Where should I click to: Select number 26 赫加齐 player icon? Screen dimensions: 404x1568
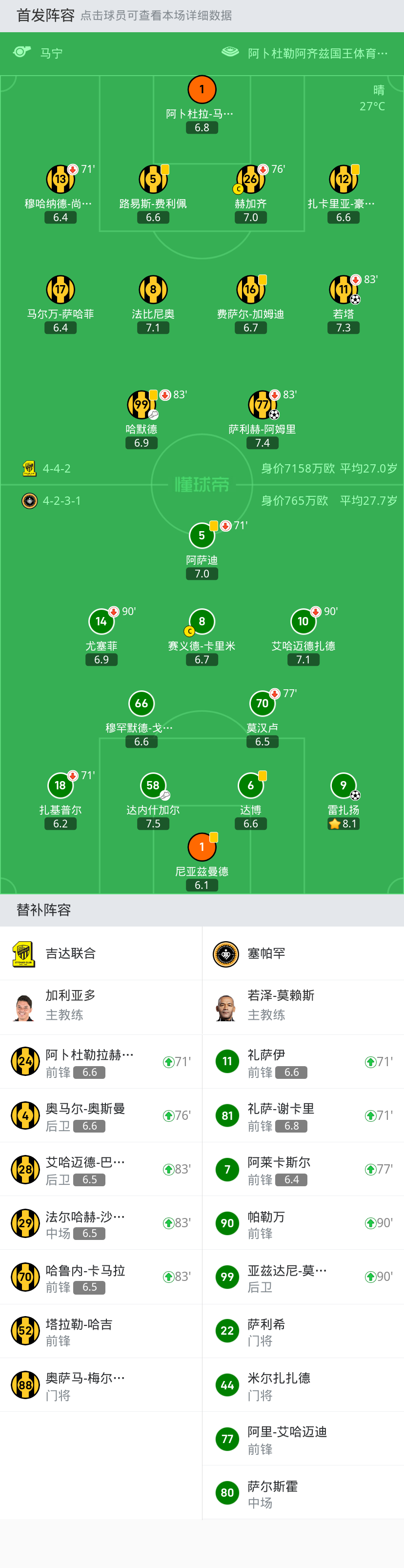click(250, 180)
